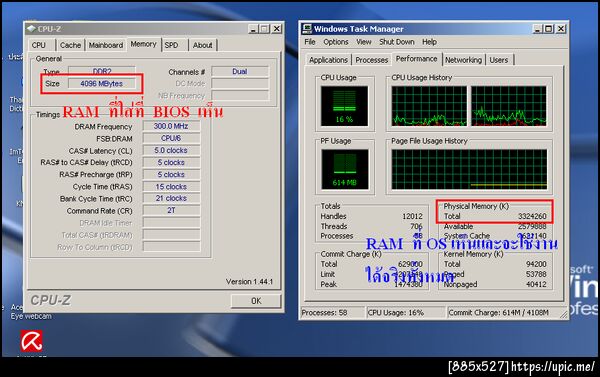Screen dimensions: 600x377
Task: Click the Eye webcam desktop shortcut label
Action: point(31,316)
